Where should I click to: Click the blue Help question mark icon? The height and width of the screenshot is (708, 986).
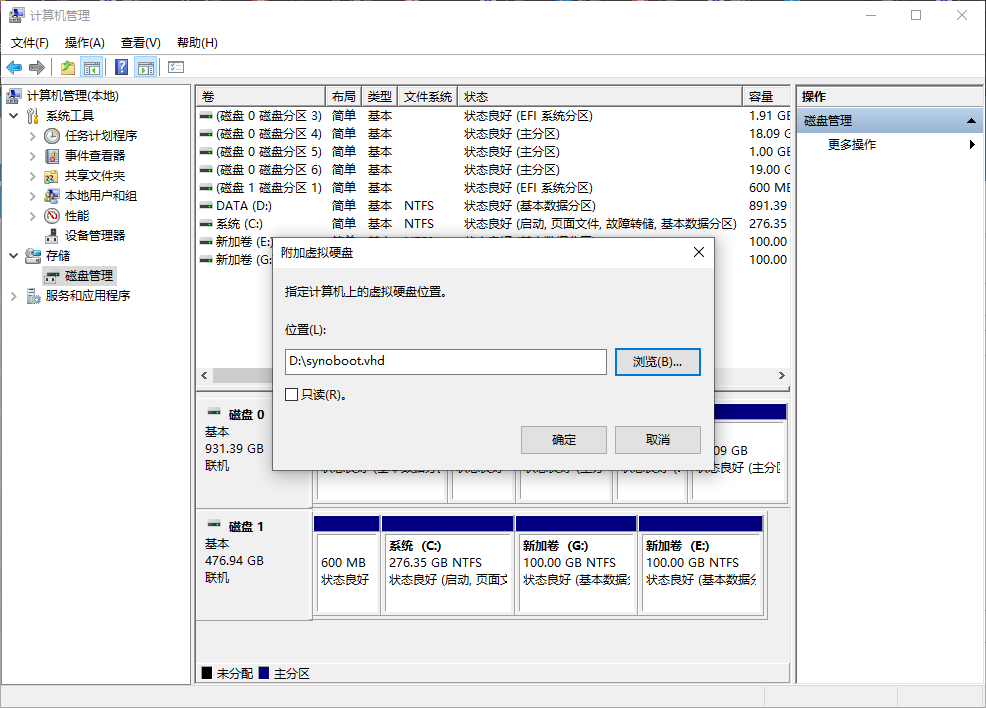pos(121,67)
